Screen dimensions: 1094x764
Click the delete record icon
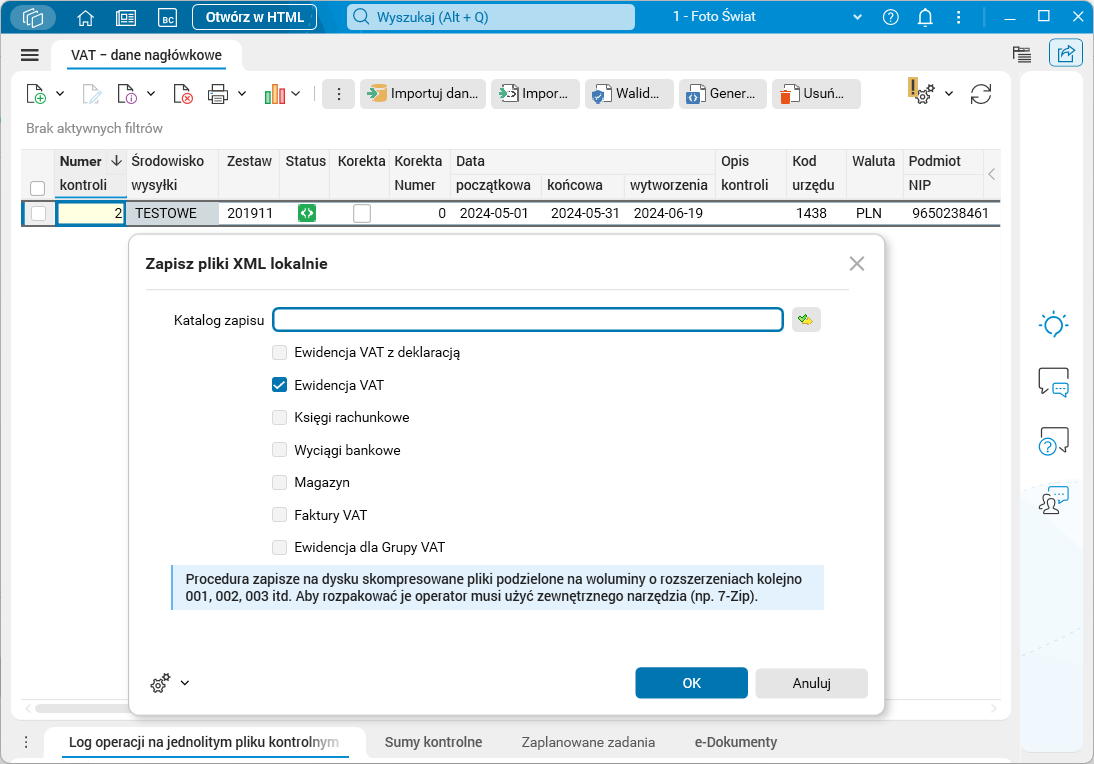(183, 93)
